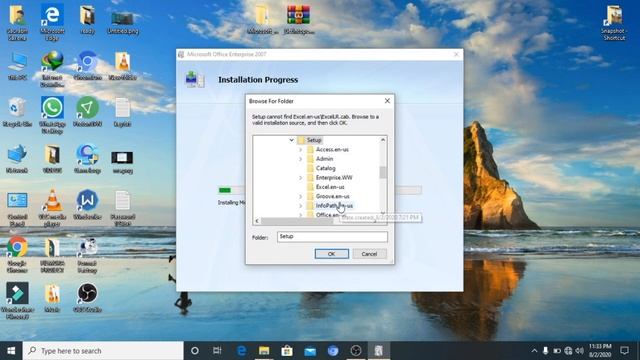
Task: Expand the InfoPath.en-us folder
Action: [300, 206]
